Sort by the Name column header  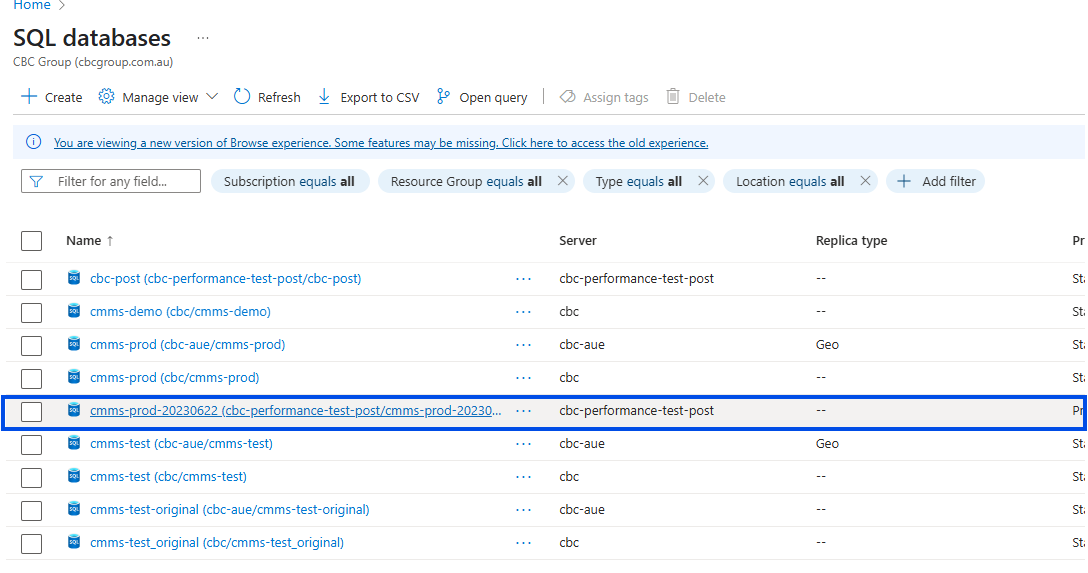(84, 241)
